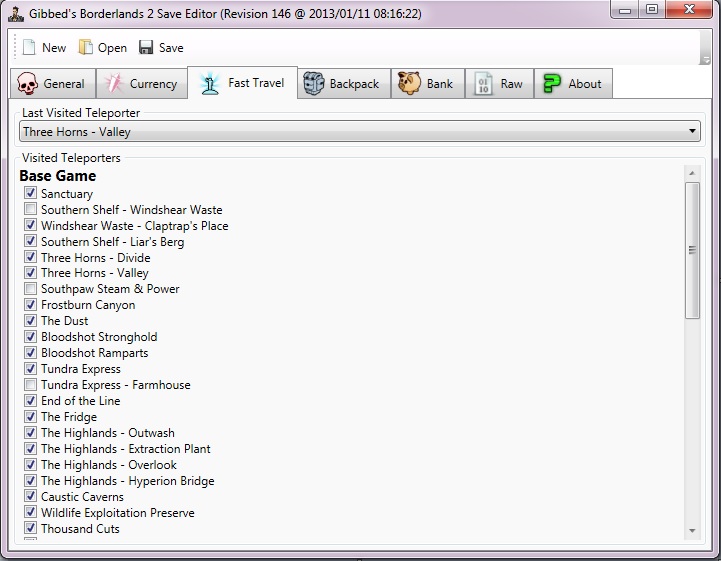Uncheck Windshear Waste - Claptrap's Place
This screenshot has width=721, height=561.
tap(30, 225)
